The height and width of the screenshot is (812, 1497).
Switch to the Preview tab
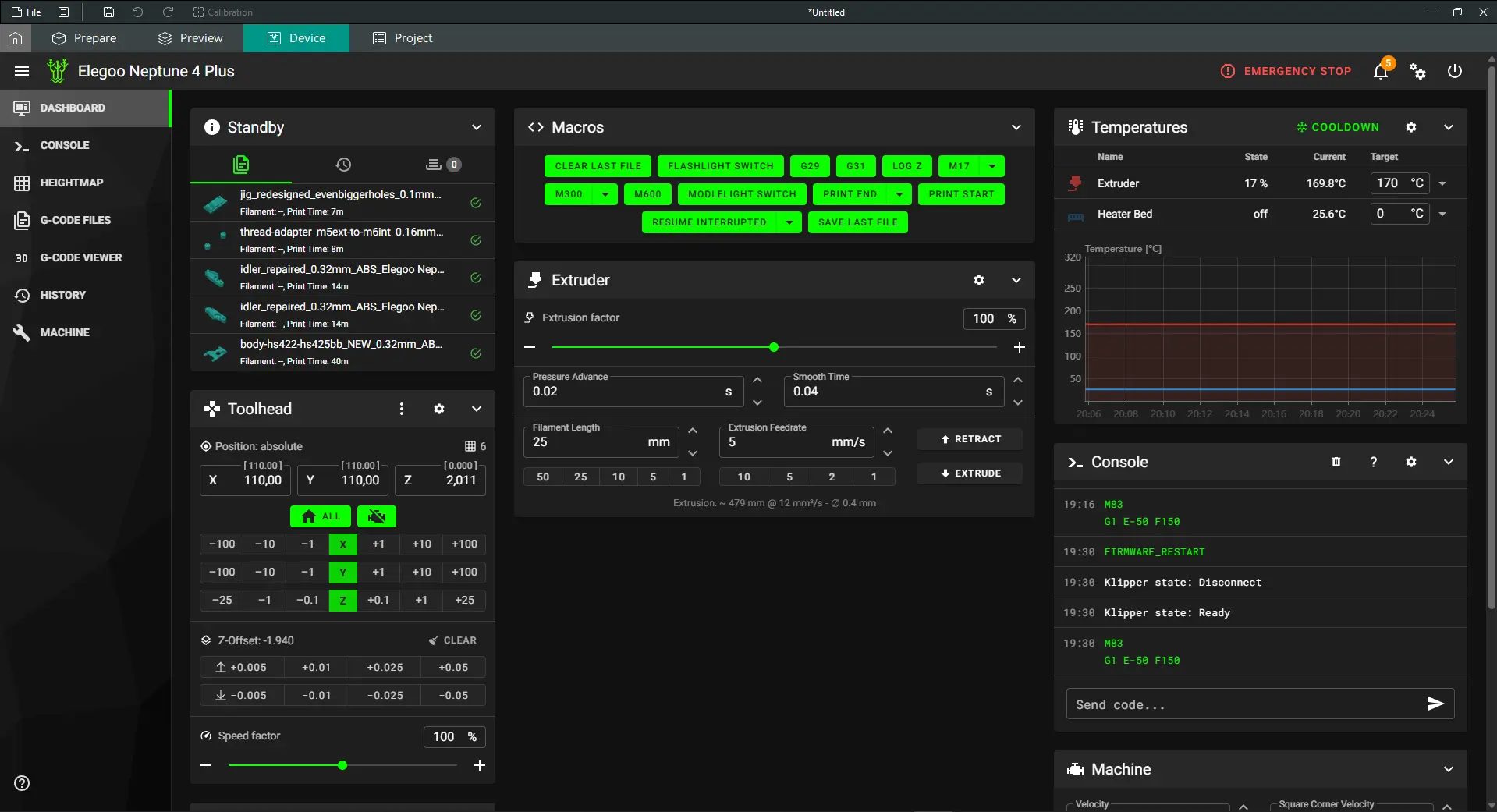[x=190, y=38]
